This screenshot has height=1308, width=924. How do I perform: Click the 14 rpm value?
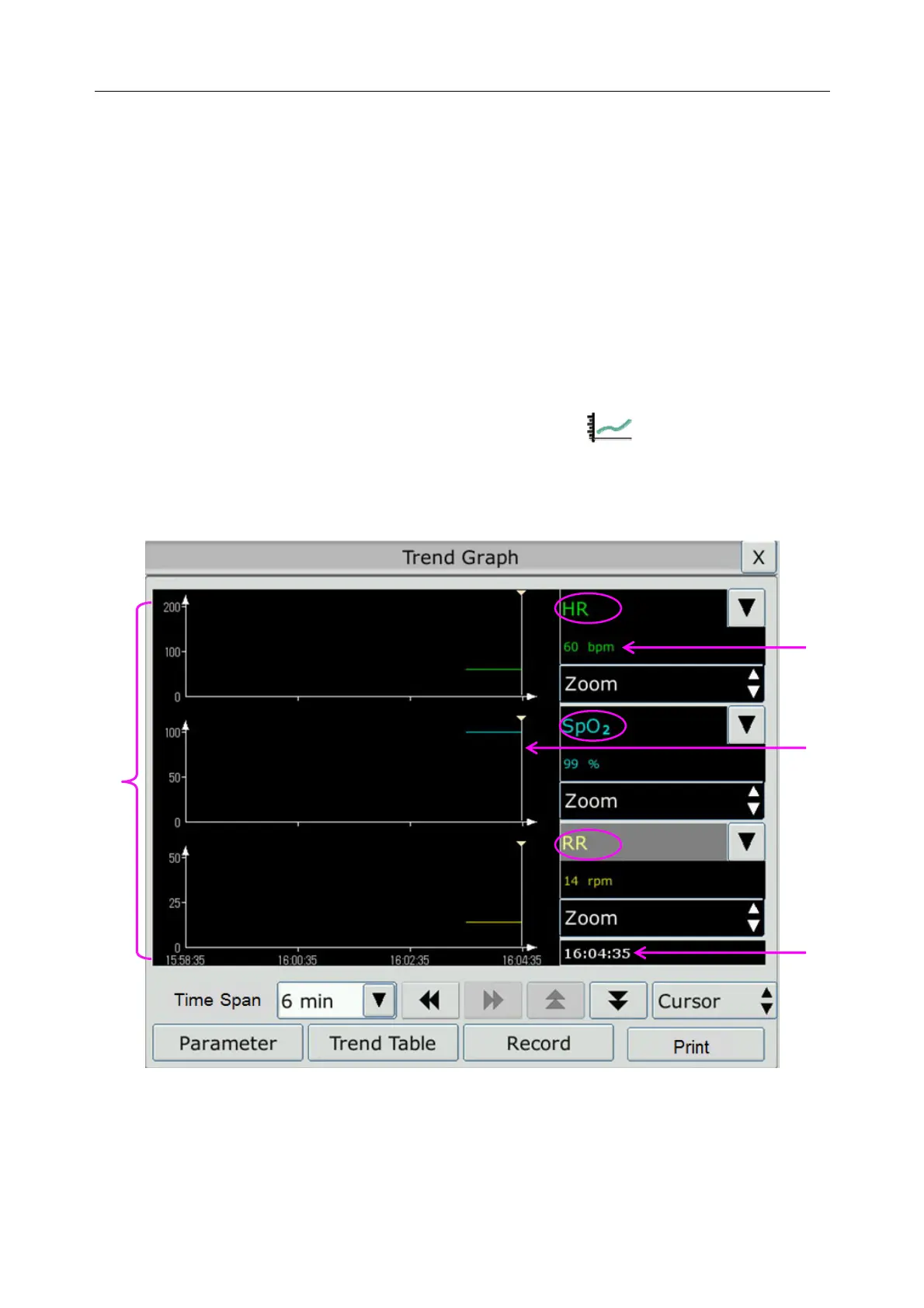tap(588, 882)
